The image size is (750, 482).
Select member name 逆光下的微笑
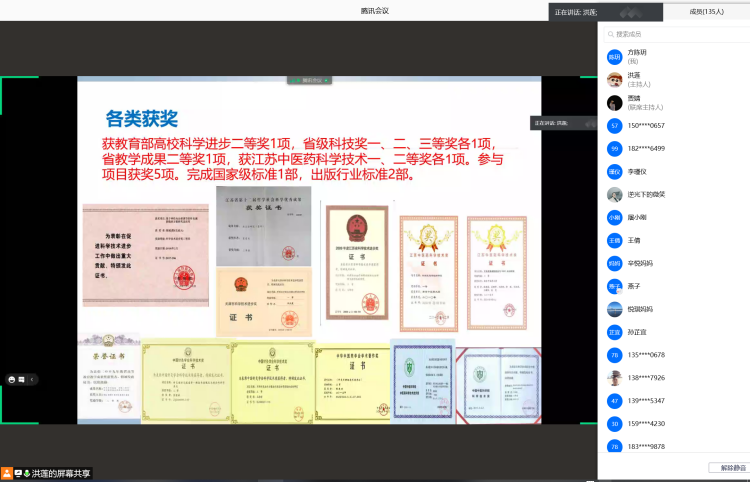646,195
